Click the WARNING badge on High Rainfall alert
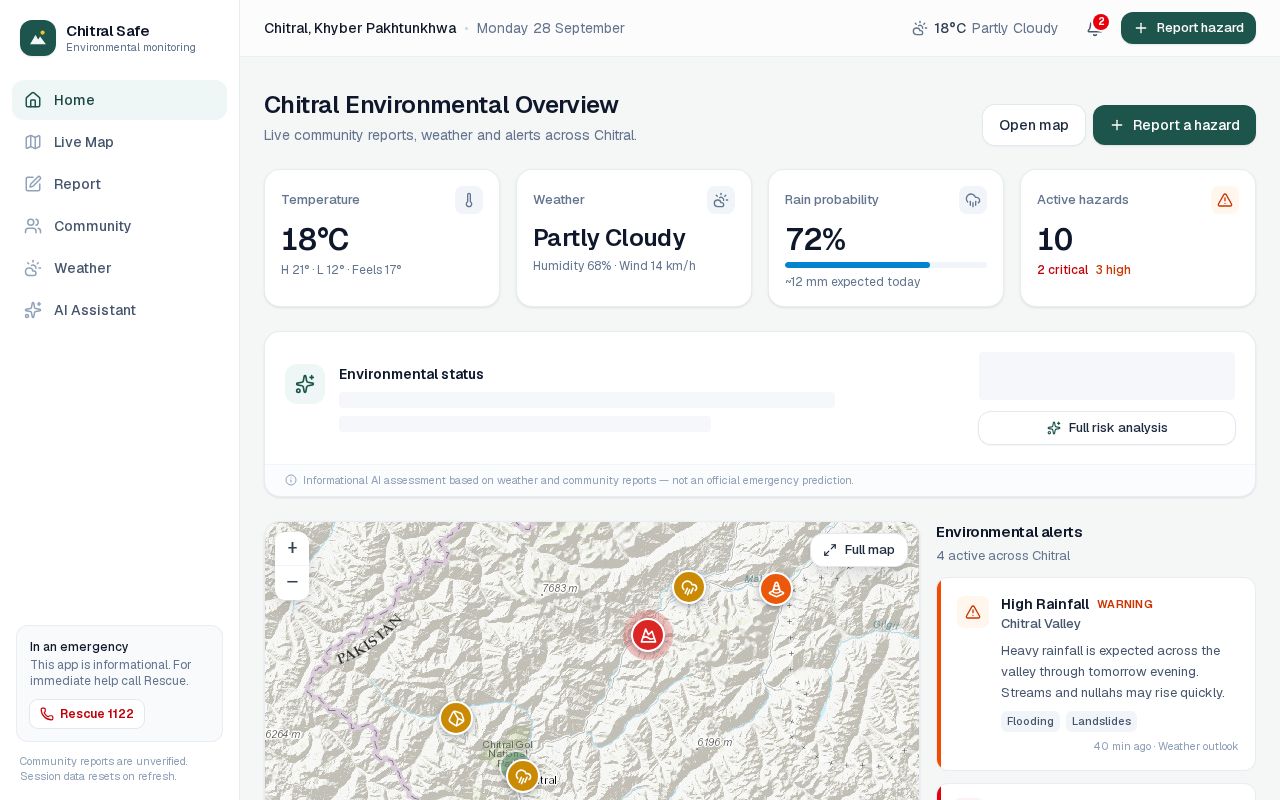Screen dimensions: 1280x800 pos(1125,604)
